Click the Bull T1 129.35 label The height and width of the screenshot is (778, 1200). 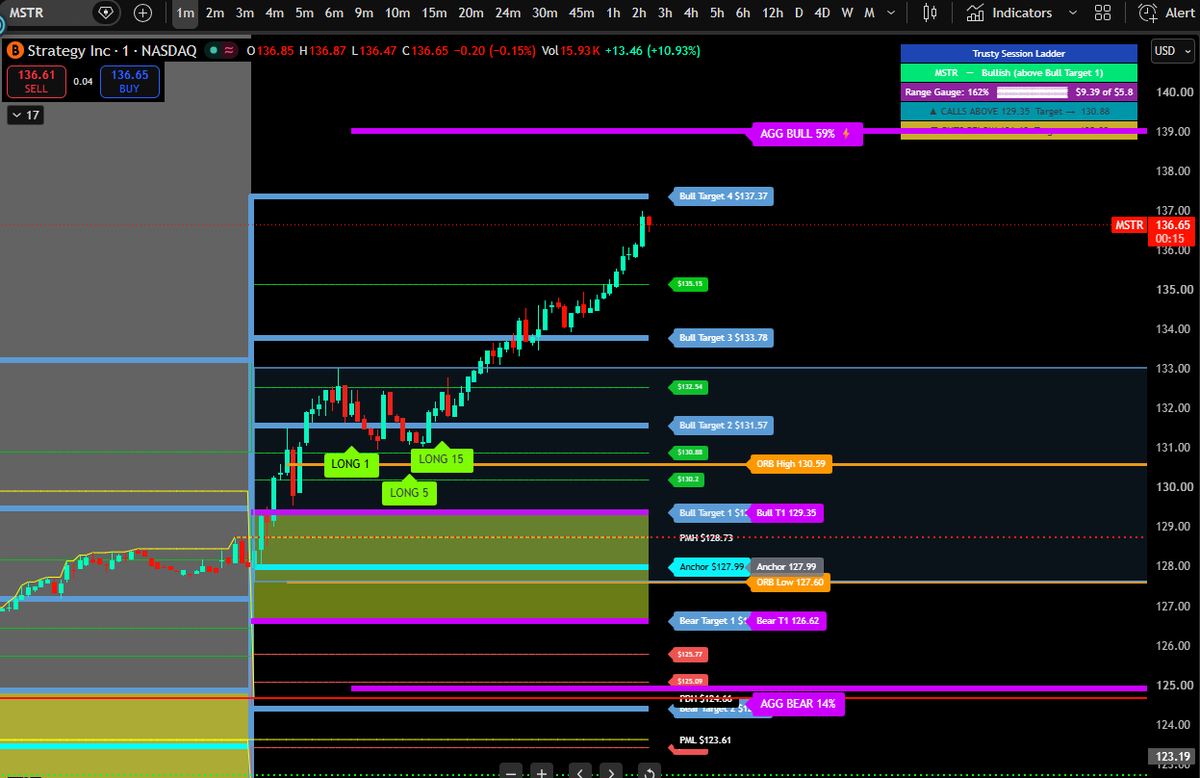[787, 513]
